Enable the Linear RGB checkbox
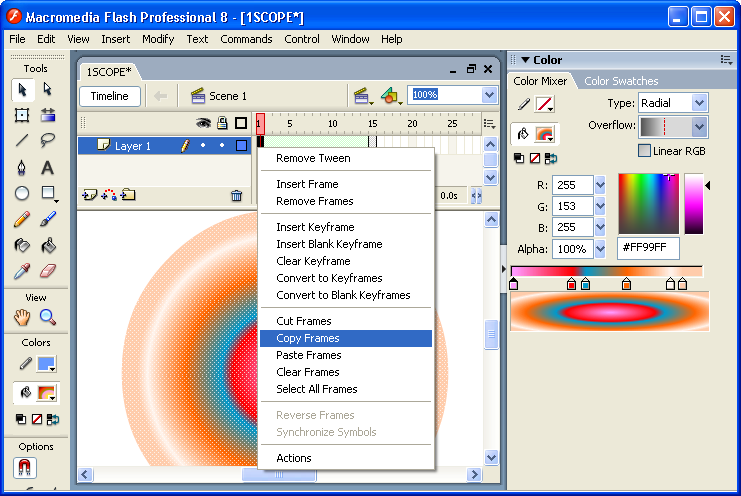The height and width of the screenshot is (496, 741). 645,150
